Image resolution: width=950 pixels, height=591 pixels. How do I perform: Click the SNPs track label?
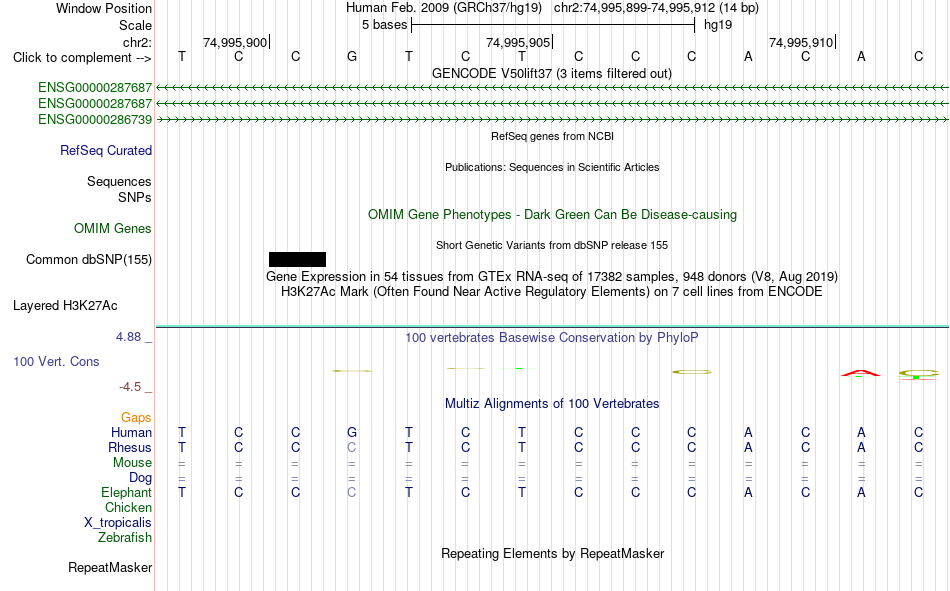point(135,198)
